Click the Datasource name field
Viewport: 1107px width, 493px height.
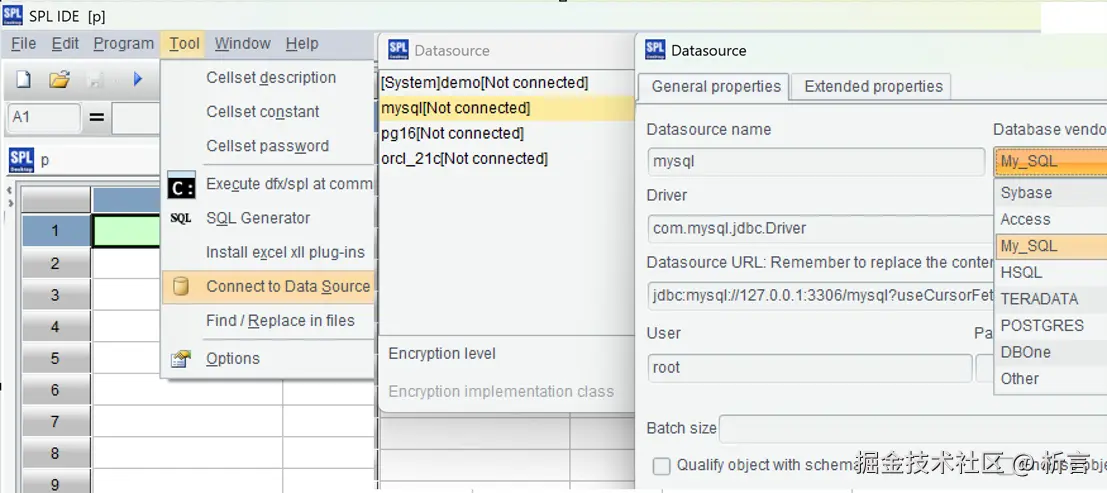click(816, 162)
